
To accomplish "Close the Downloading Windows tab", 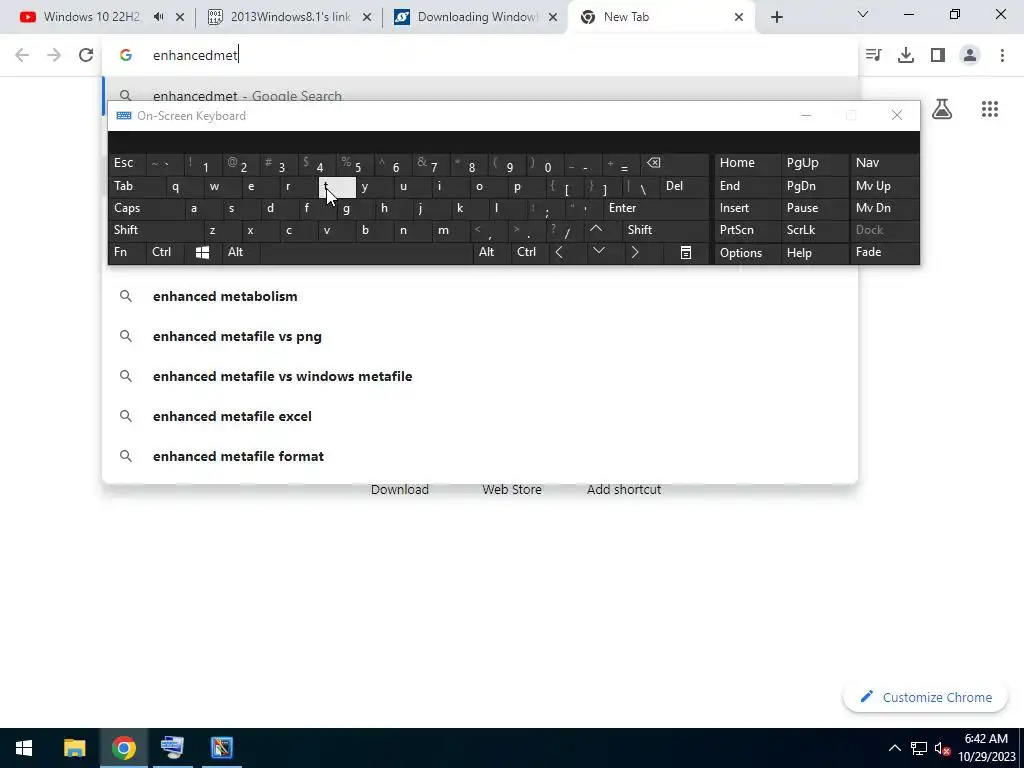I will pyautogui.click(x=553, y=17).
